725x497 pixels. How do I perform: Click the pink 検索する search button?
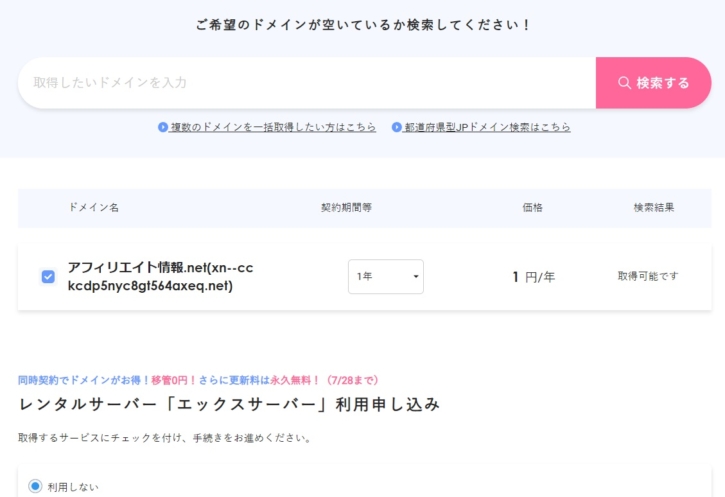click(x=653, y=83)
